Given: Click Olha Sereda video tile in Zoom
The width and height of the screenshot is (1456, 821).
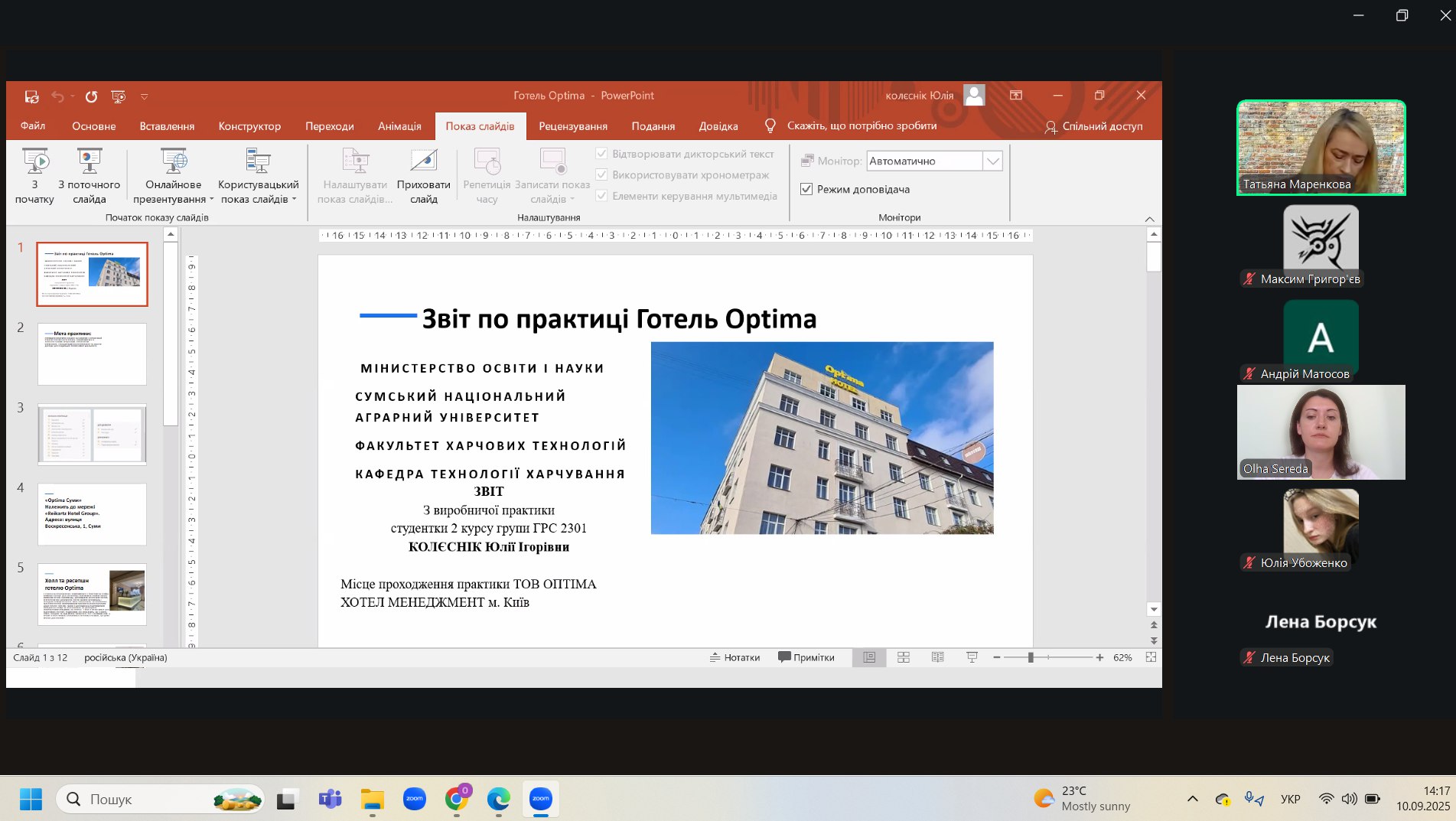Looking at the screenshot, I should click(1321, 432).
